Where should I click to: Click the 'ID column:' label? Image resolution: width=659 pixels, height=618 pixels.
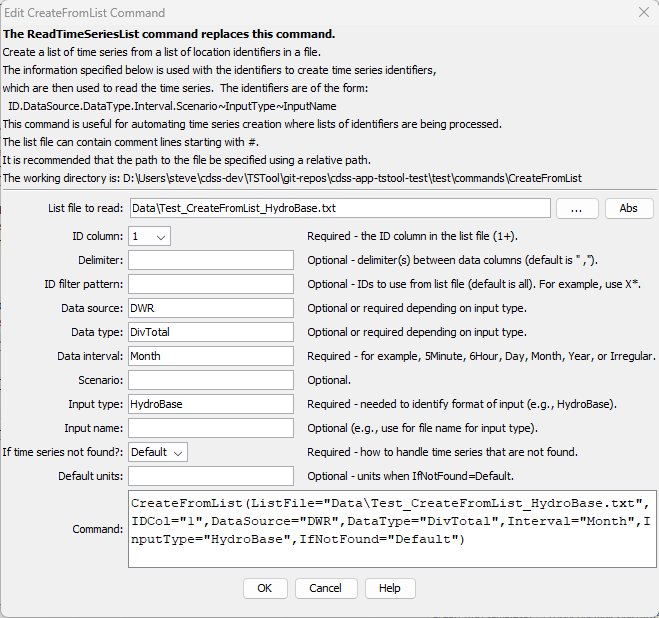pyautogui.click(x=98, y=236)
